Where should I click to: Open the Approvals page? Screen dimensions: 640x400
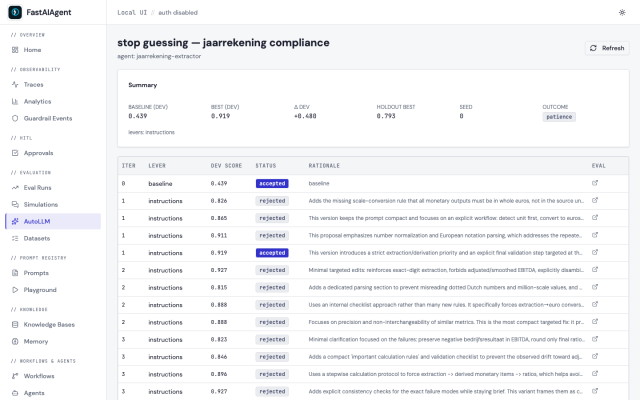38,153
